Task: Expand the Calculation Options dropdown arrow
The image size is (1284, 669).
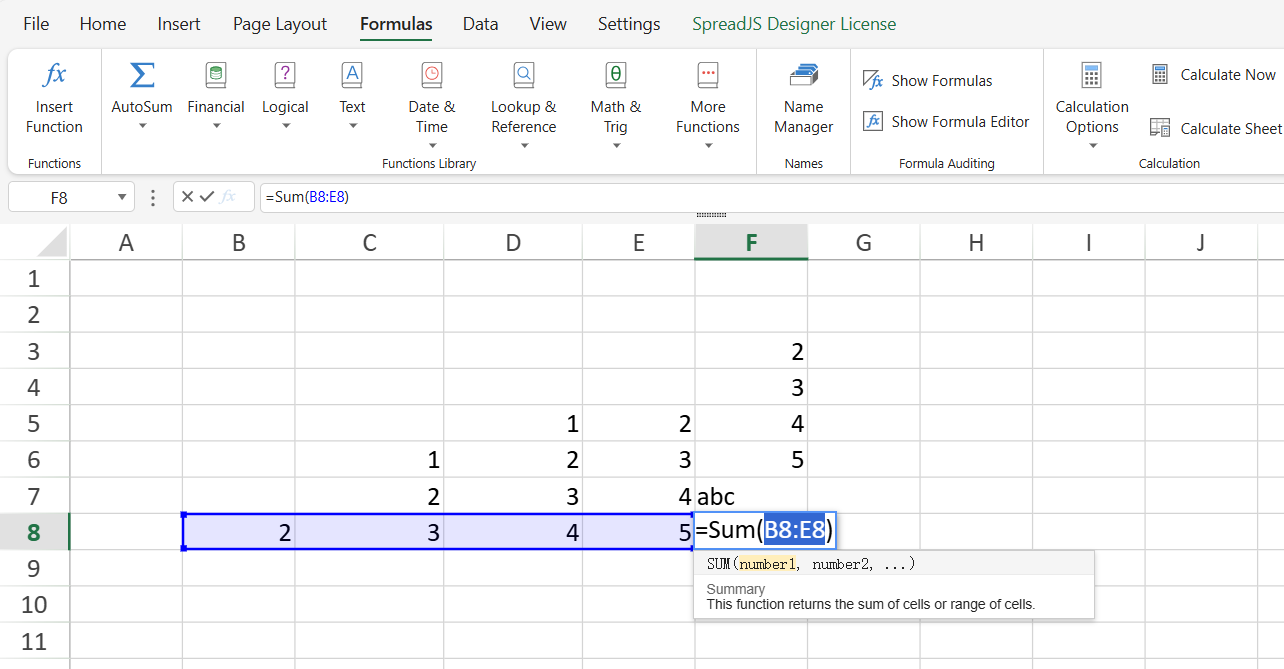Action: tap(1092, 146)
